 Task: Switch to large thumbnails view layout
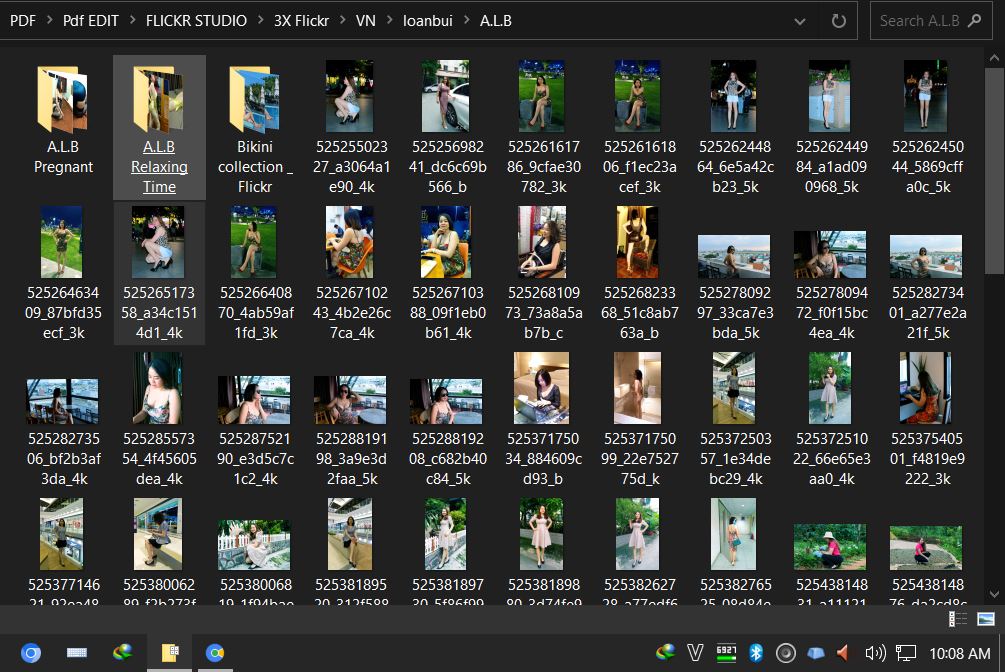pyautogui.click(x=986, y=619)
